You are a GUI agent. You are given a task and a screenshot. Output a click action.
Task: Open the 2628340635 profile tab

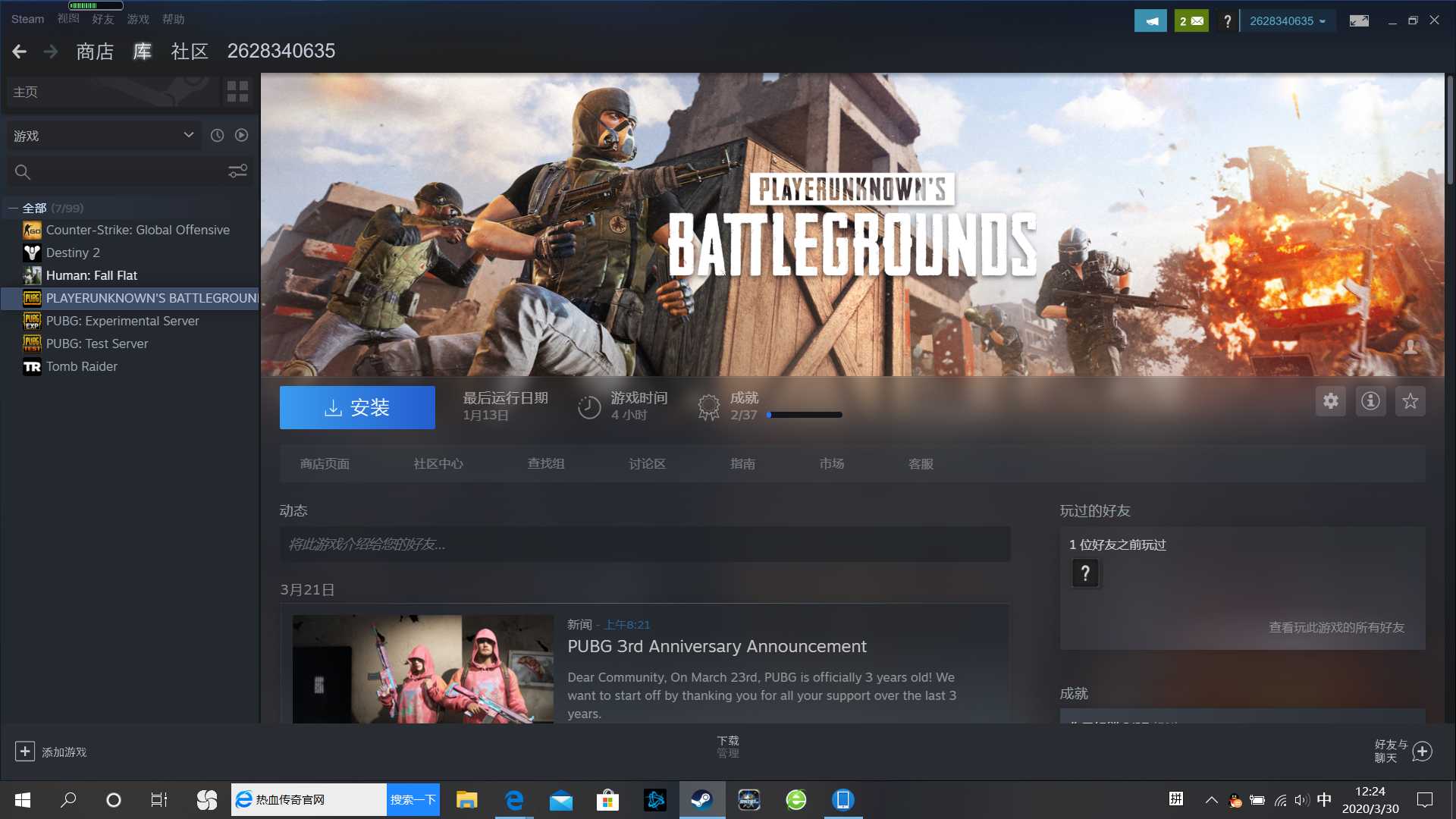[281, 52]
